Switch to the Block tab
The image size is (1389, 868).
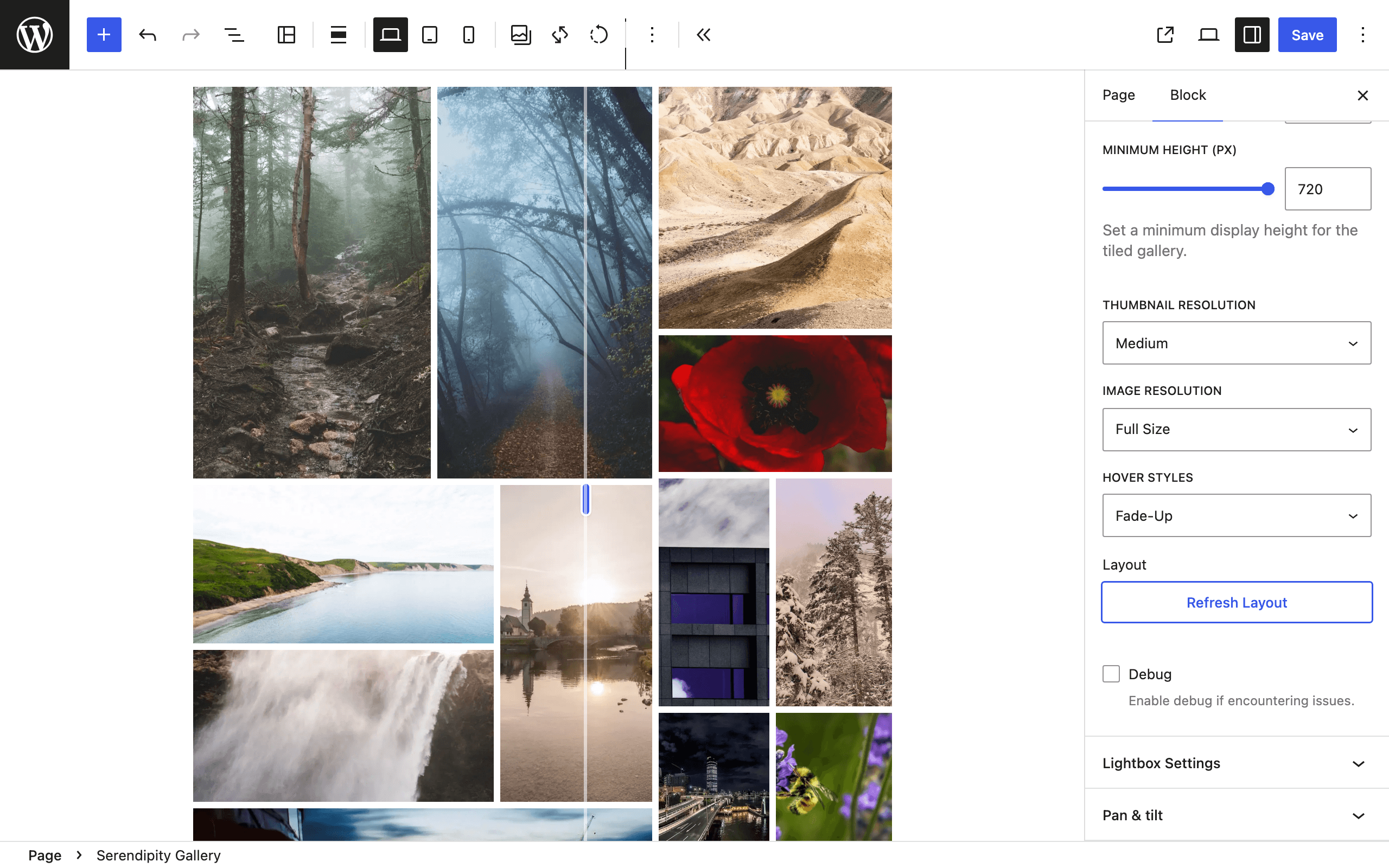1188,95
